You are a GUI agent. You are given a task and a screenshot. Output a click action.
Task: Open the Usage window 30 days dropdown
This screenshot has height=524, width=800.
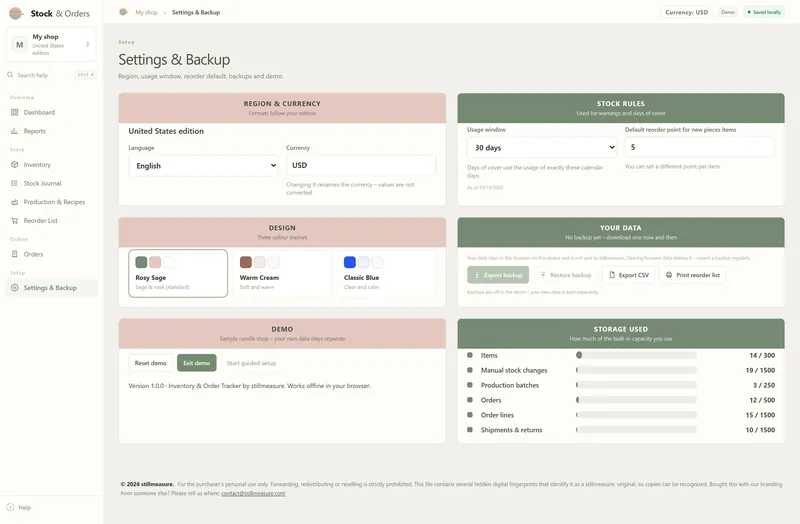(x=542, y=147)
